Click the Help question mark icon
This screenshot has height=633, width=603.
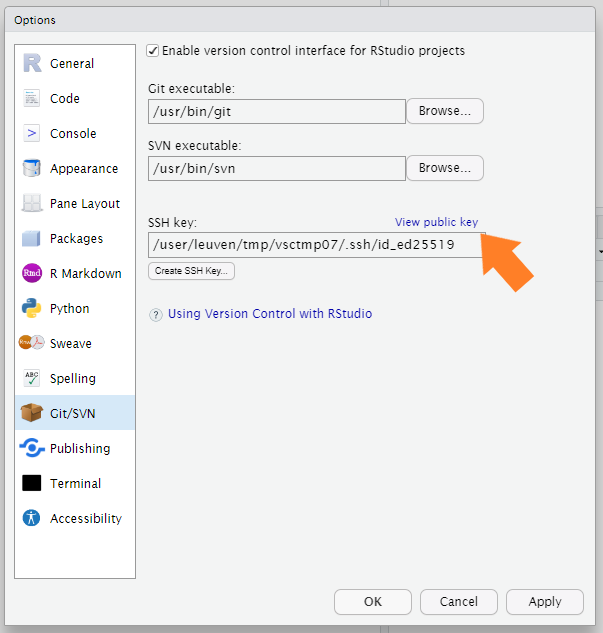click(x=156, y=314)
